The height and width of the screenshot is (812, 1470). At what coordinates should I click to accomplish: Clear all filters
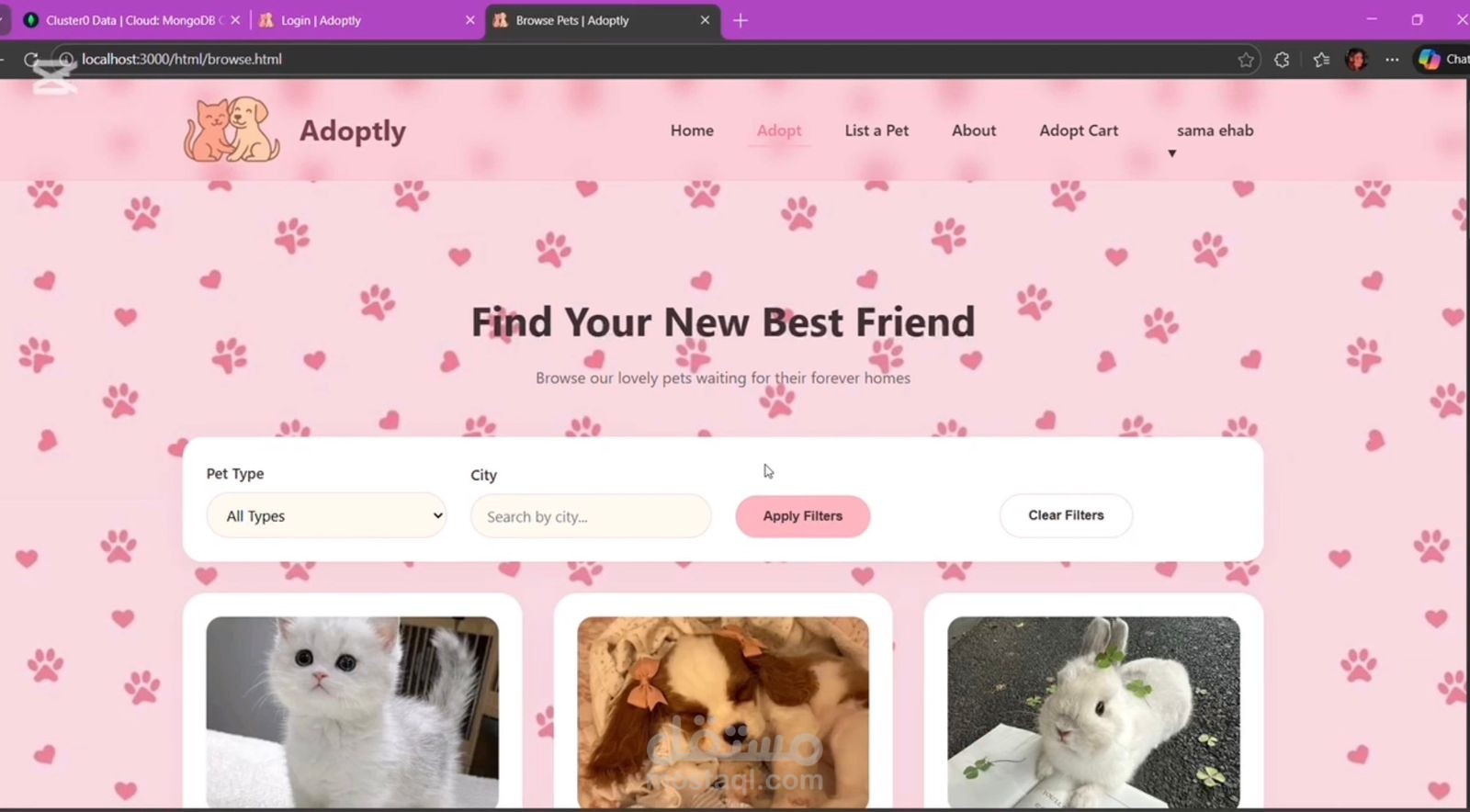tap(1066, 515)
